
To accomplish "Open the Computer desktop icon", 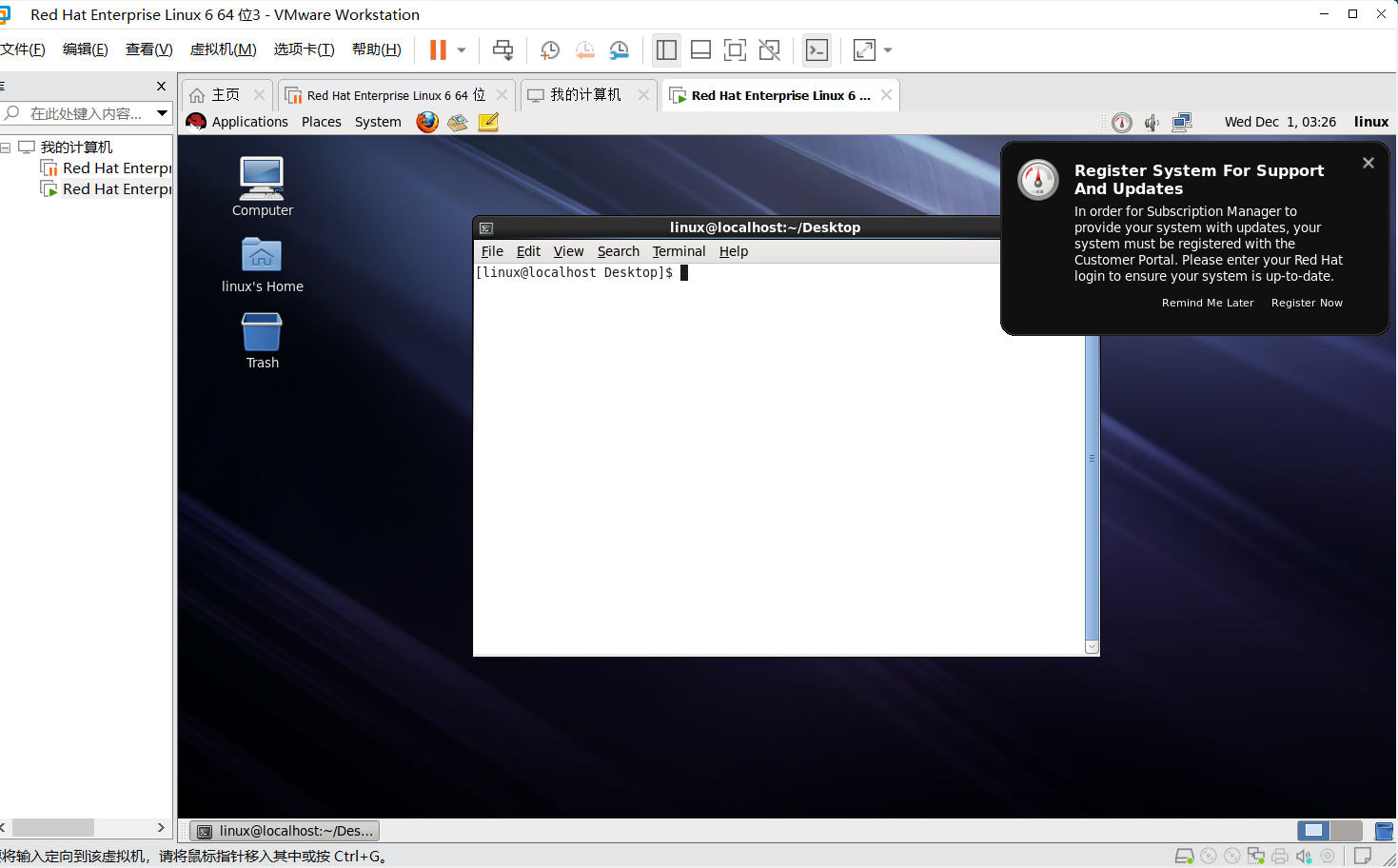I will tap(262, 187).
